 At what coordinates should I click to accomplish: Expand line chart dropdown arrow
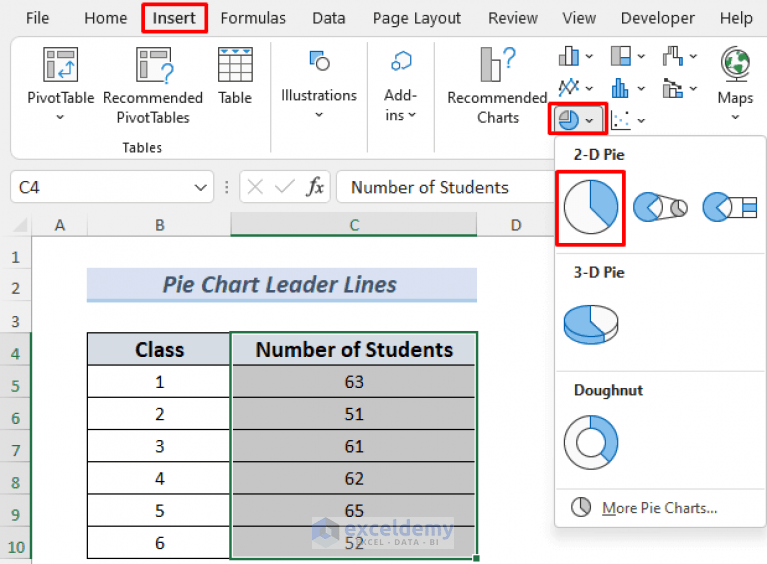pos(589,88)
